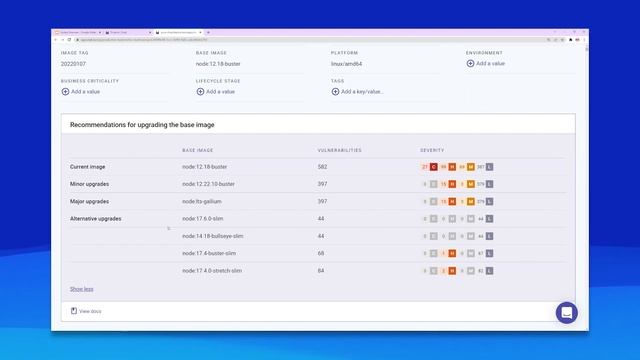Click the View docs document icon
The width and height of the screenshot is (640, 360).
point(74,311)
